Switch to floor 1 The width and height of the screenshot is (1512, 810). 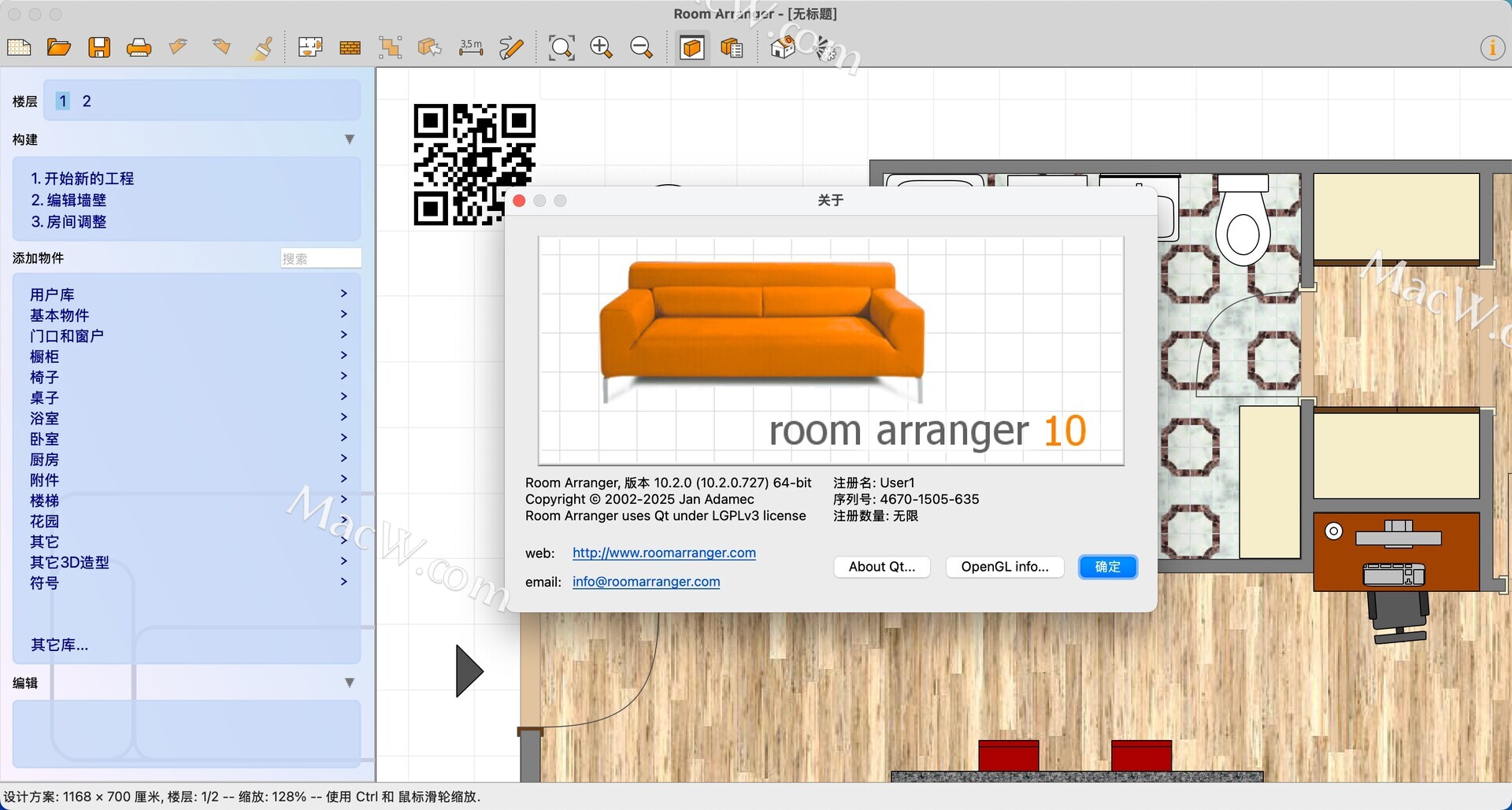[63, 101]
